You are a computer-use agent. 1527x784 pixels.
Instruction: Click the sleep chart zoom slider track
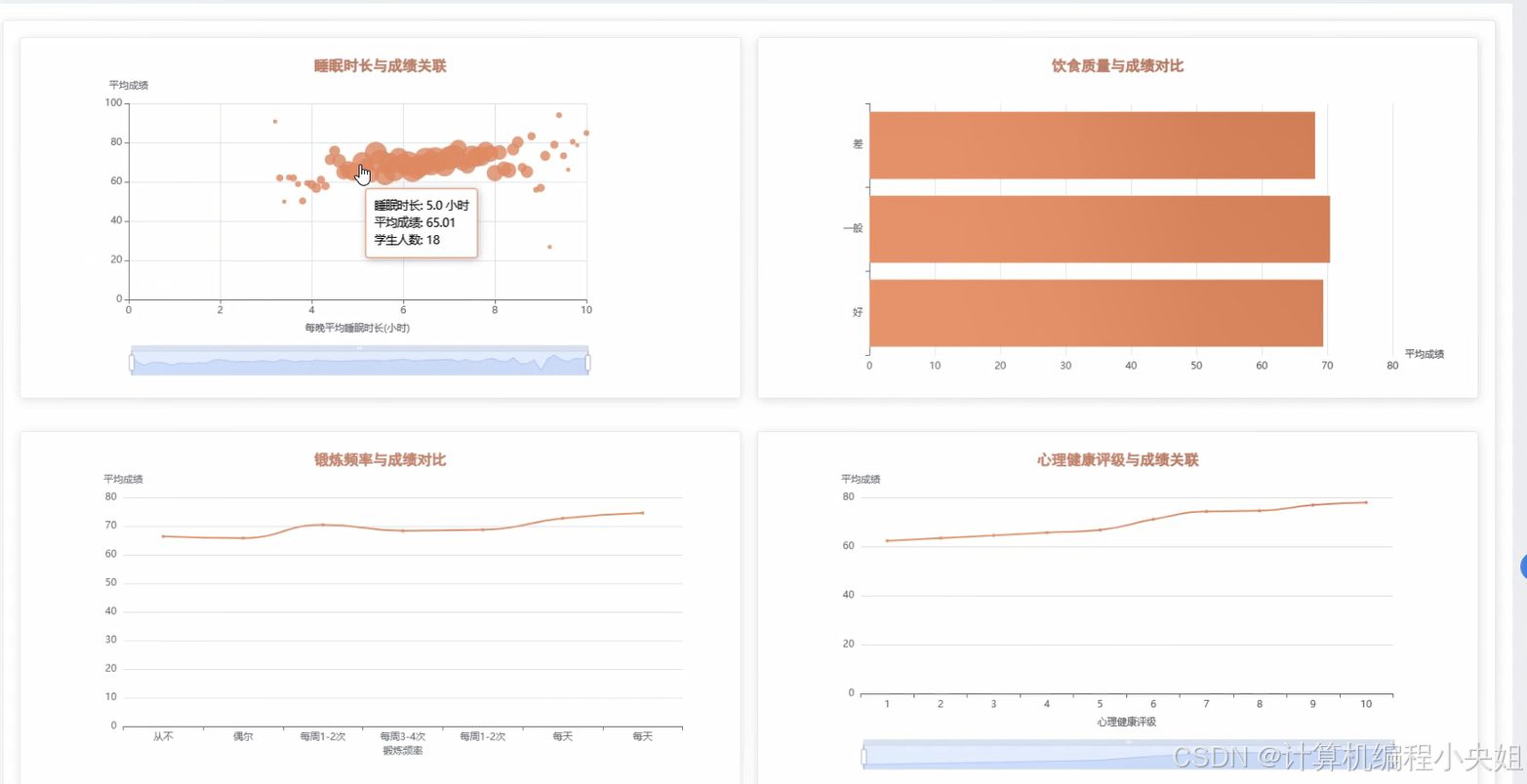pyautogui.click(x=359, y=363)
